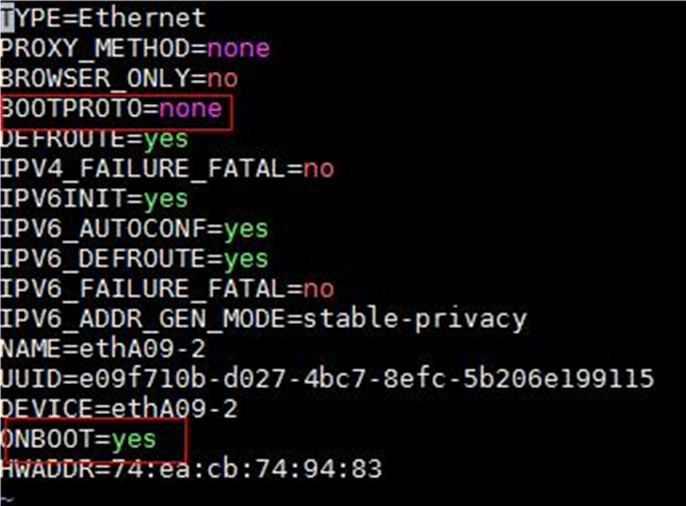686x506 pixels.
Task: Click the IPV4_FAILURE_FATAL=no line
Action: 167,169
